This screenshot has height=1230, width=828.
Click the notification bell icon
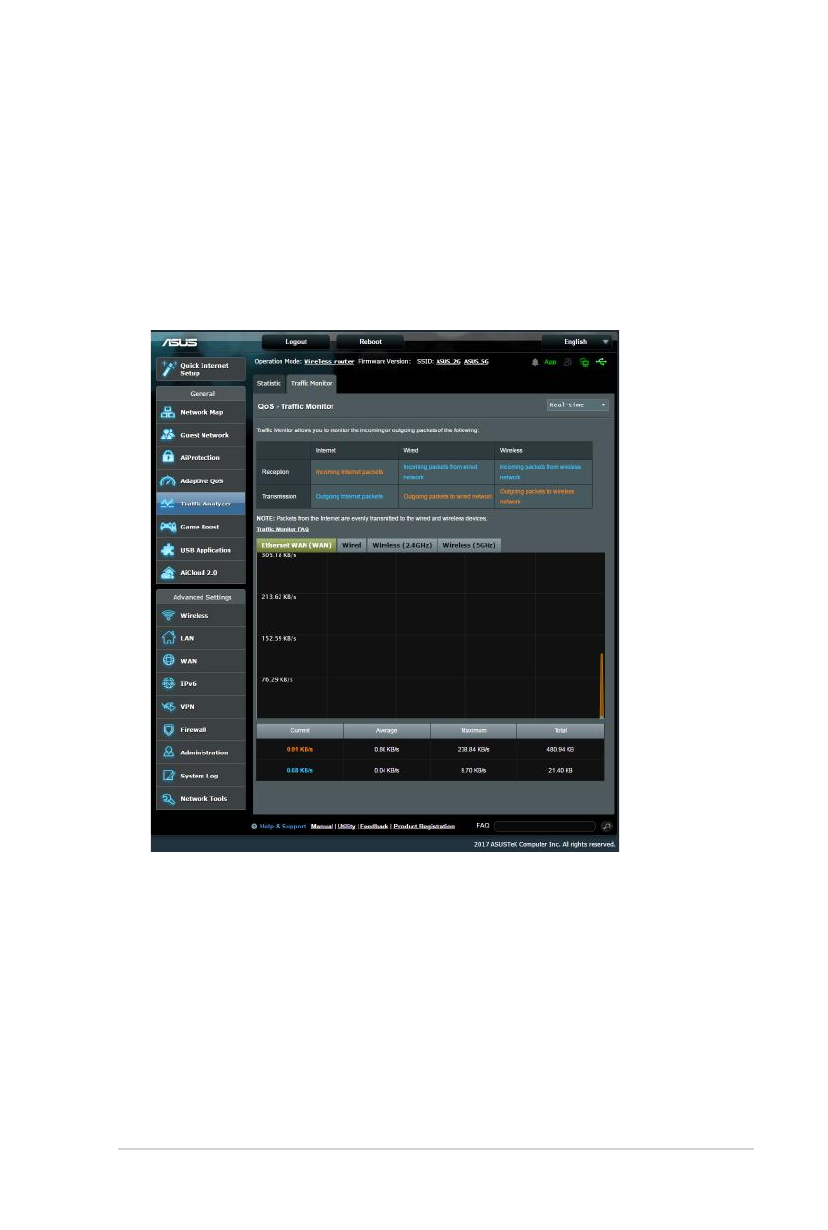535,362
